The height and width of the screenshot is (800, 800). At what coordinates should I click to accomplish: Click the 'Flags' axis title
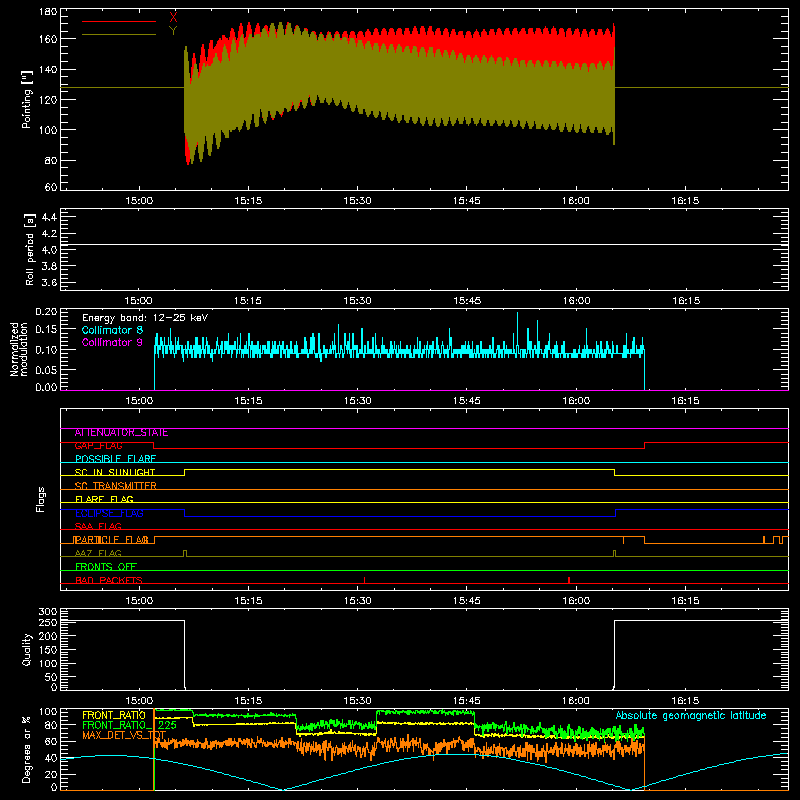point(40,499)
